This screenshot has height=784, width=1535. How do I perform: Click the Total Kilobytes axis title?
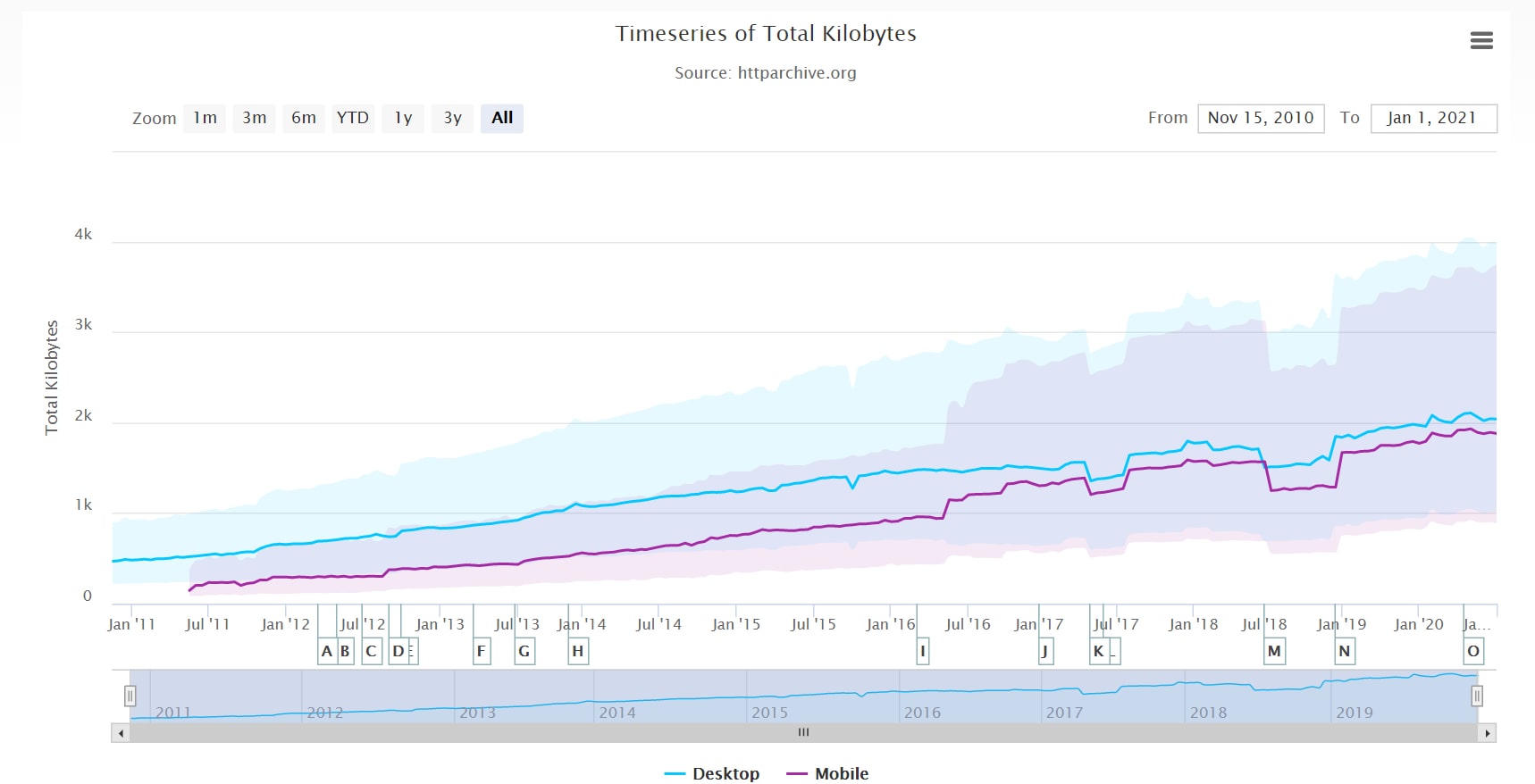click(52, 378)
